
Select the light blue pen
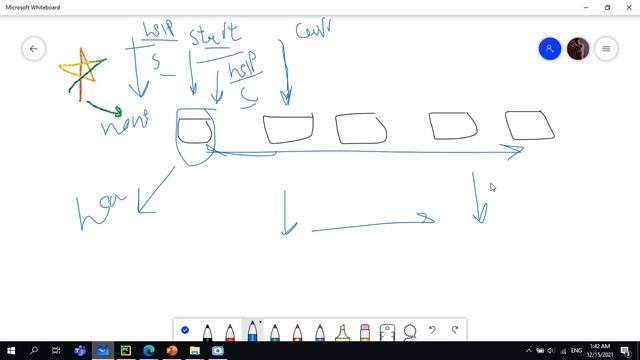point(320,332)
